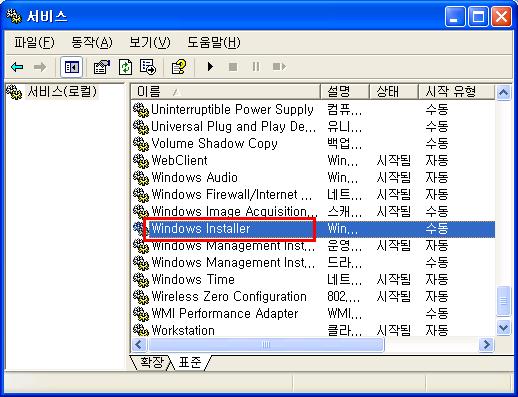Image resolution: width=518 pixels, height=397 pixels.
Task: Click the gear icon beside Workstation
Action: (x=141, y=330)
